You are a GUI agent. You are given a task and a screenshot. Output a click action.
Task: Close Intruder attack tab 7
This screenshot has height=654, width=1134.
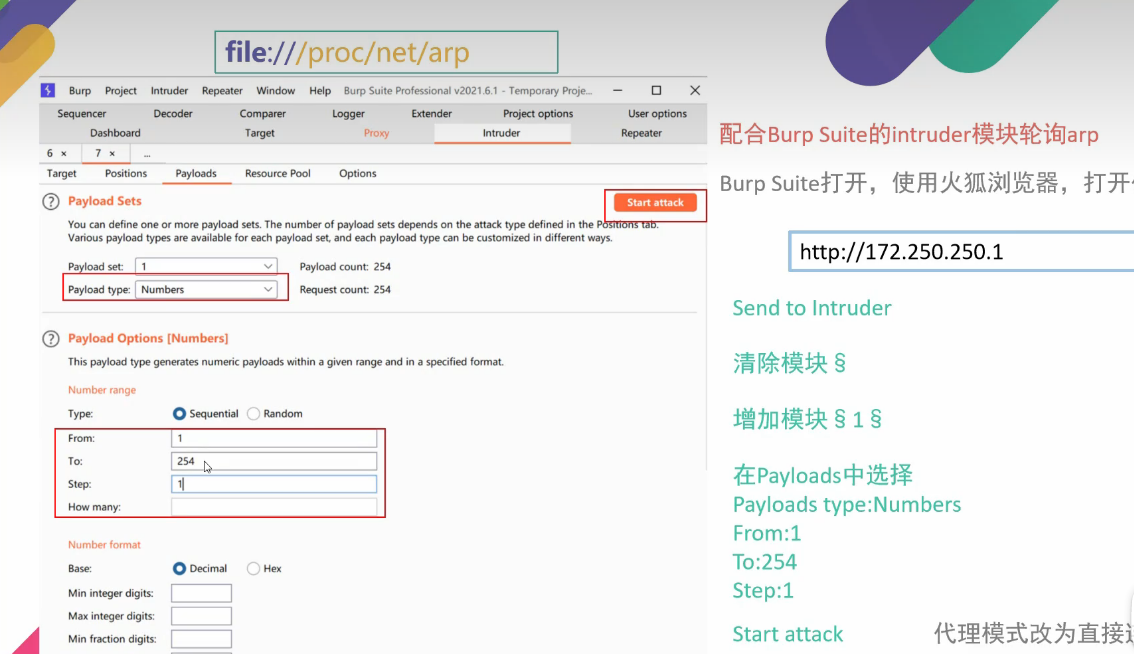[x=112, y=153]
